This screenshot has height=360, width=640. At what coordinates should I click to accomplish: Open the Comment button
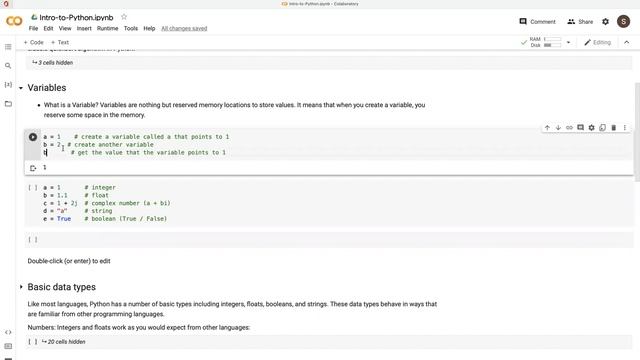pos(537,22)
